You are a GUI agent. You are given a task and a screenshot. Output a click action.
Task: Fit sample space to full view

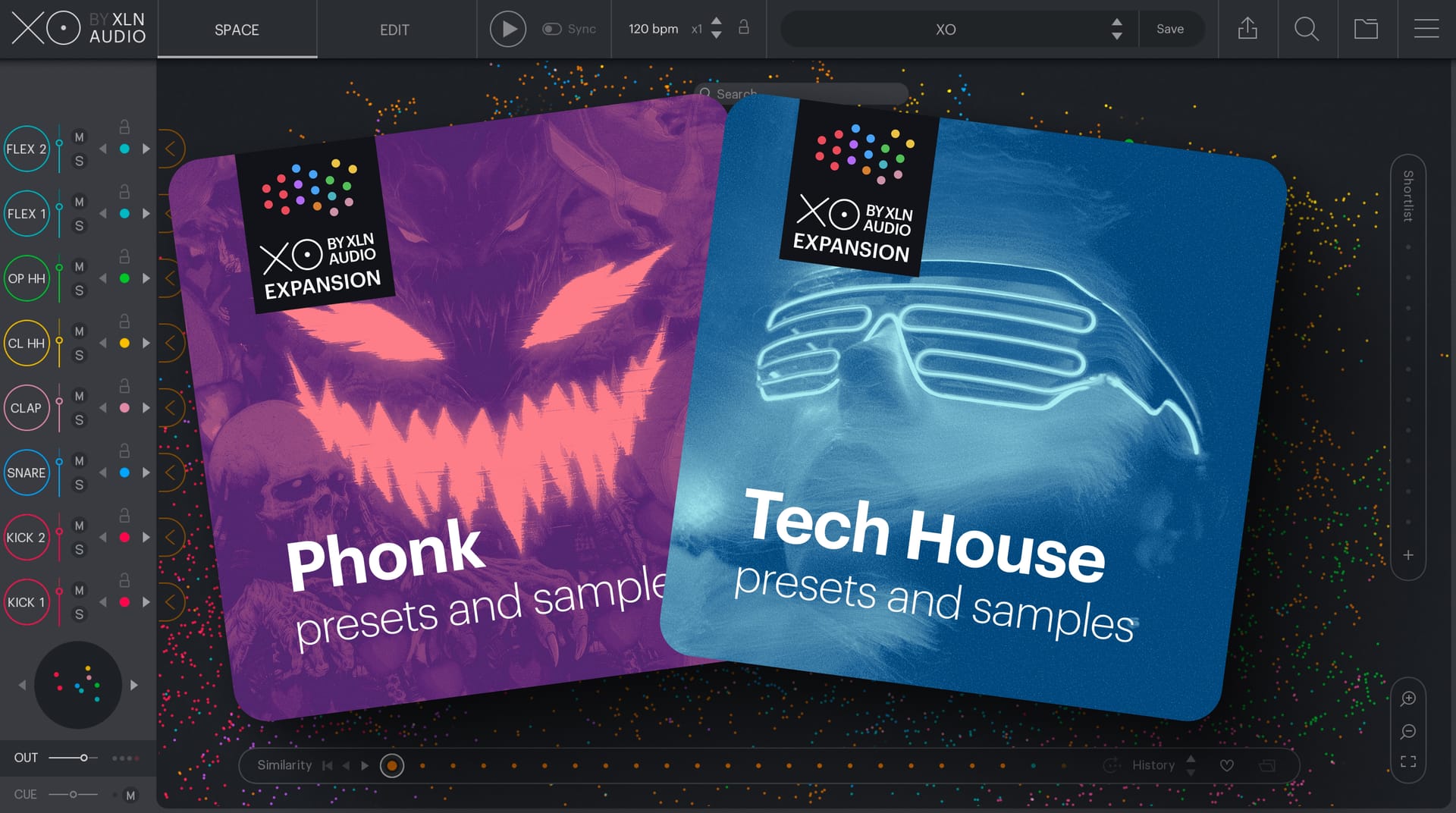[x=1408, y=761]
